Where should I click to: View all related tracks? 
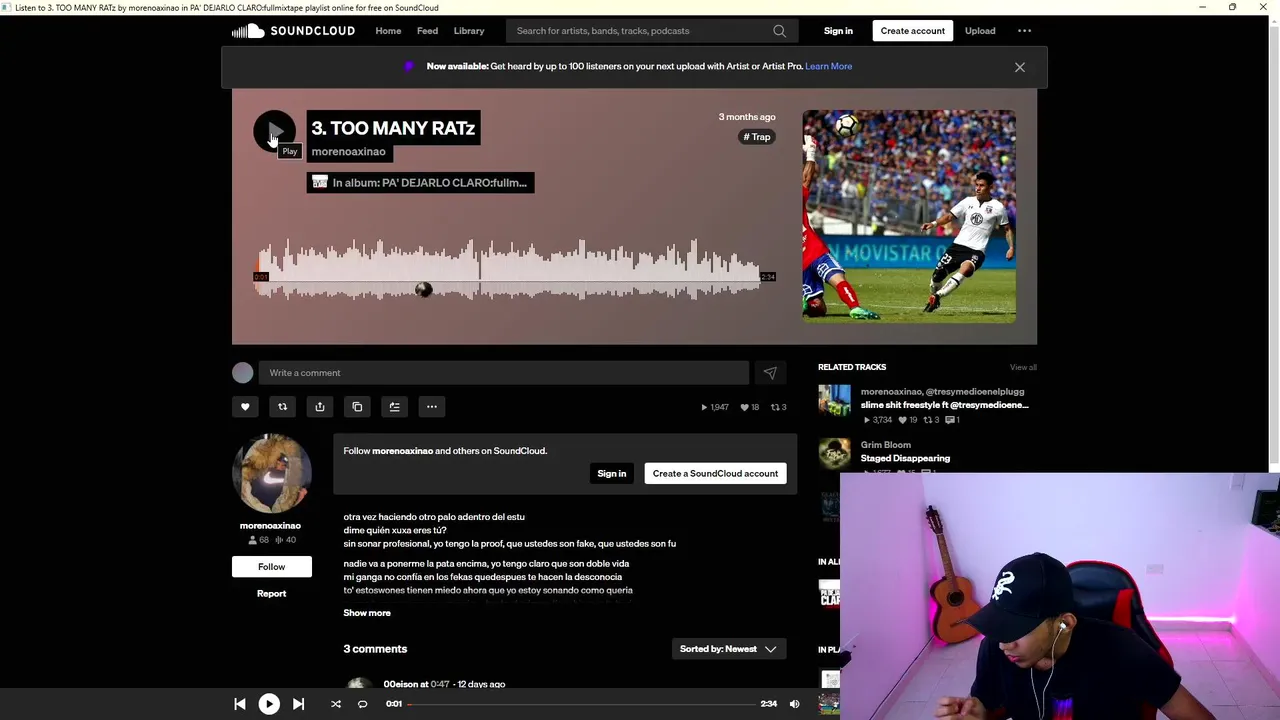pos(1023,367)
